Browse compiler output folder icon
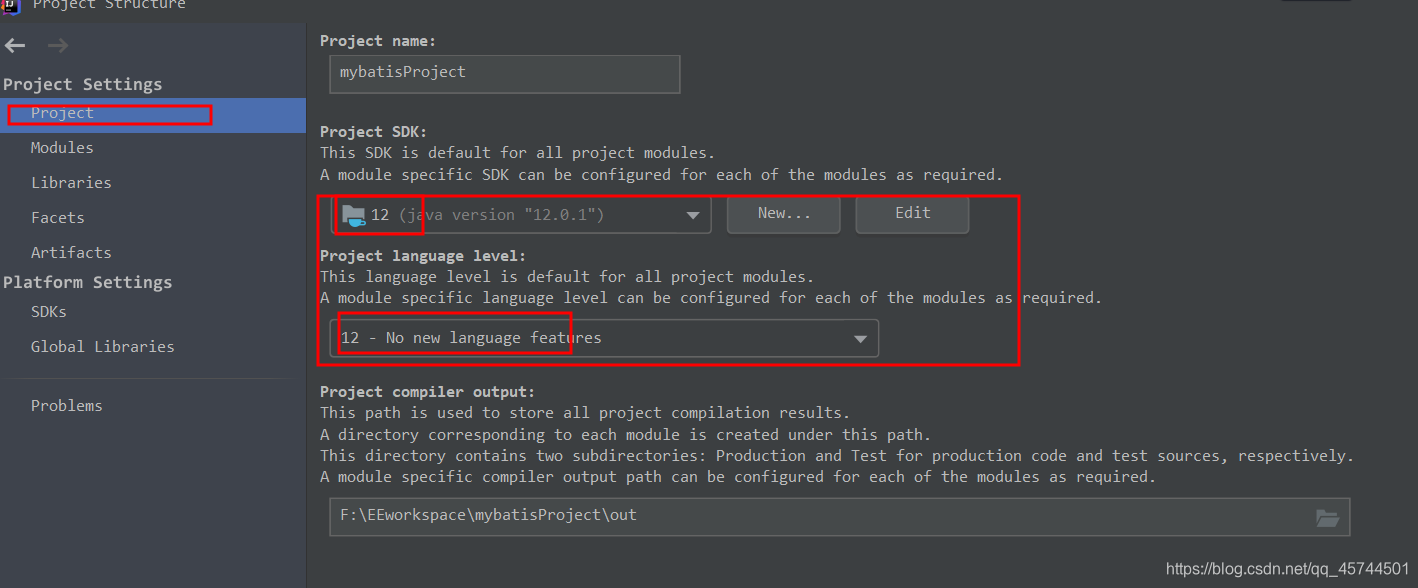Image resolution: width=1418 pixels, height=588 pixels. pos(1327,517)
